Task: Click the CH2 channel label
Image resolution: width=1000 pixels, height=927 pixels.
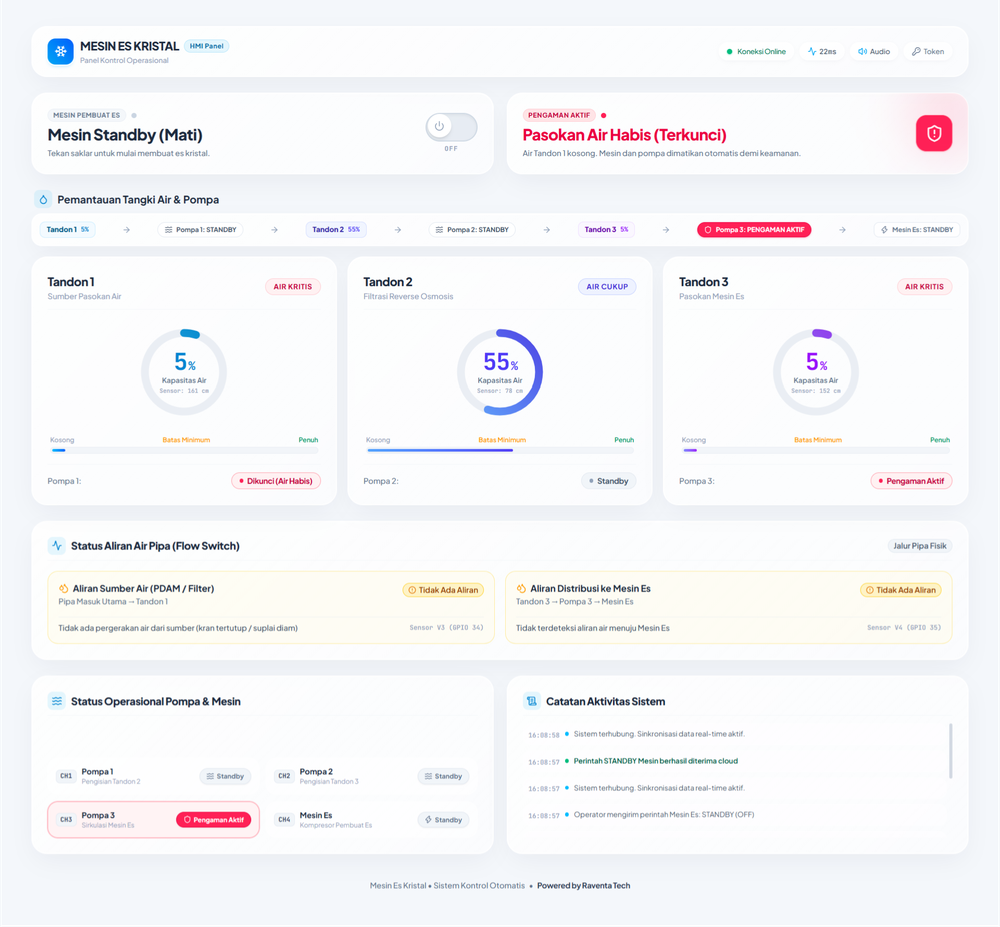Action: click(x=284, y=777)
